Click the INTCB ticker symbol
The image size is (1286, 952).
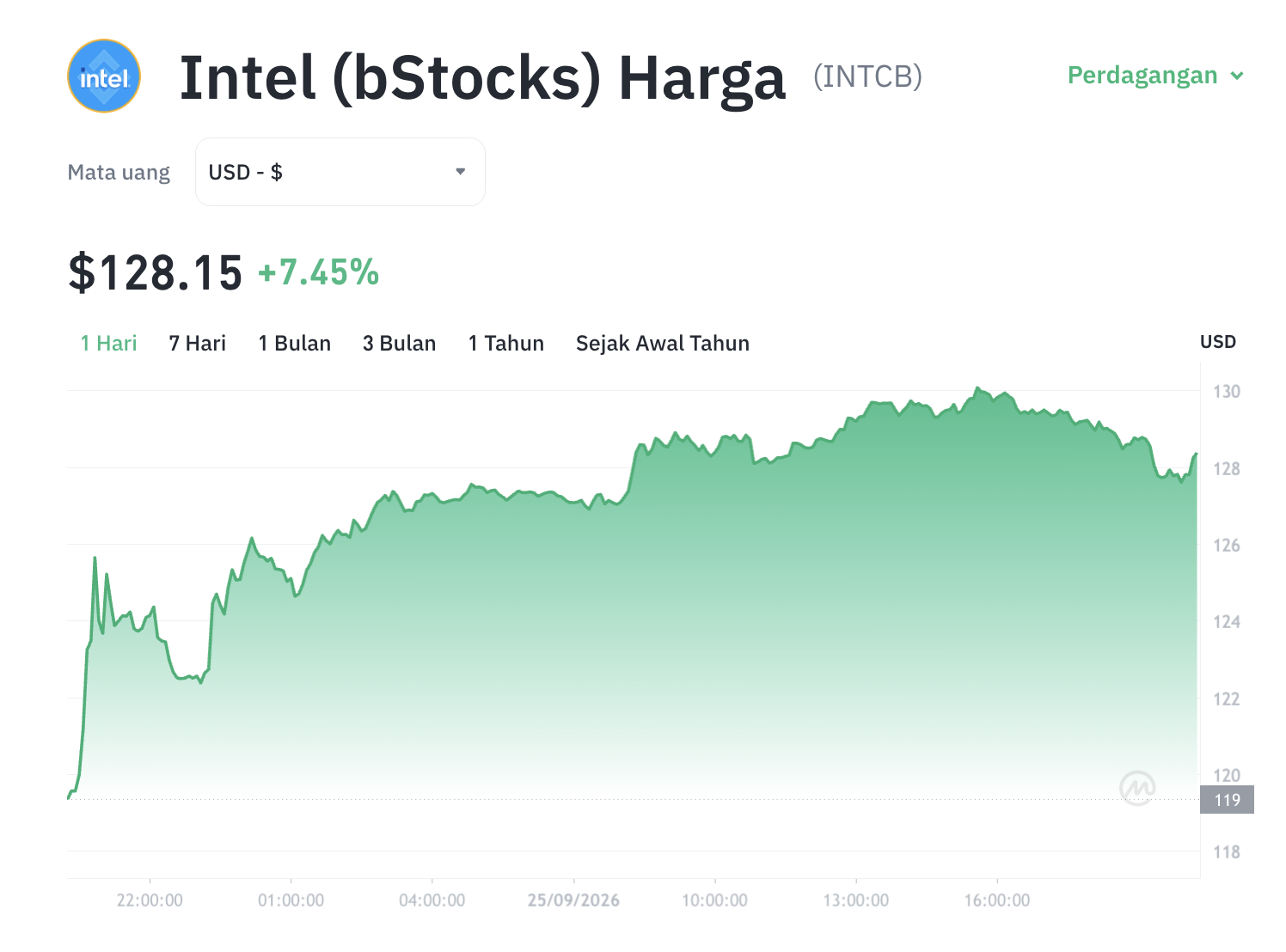[867, 76]
